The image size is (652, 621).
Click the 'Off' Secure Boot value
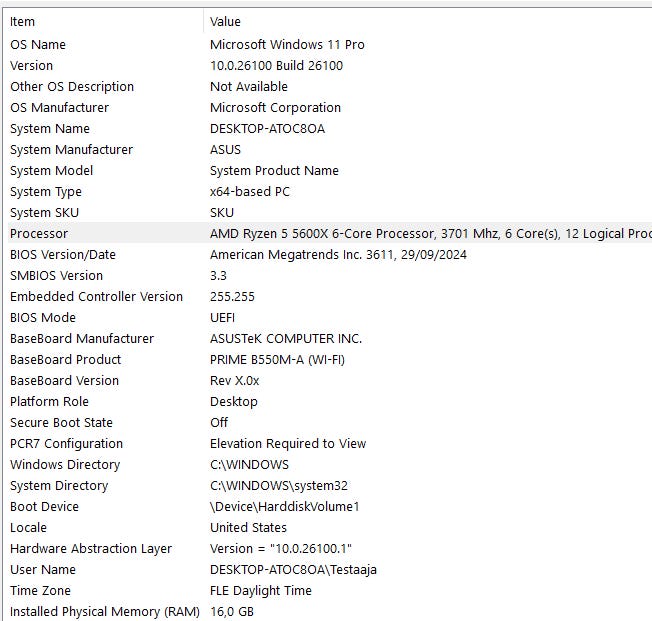pos(219,423)
